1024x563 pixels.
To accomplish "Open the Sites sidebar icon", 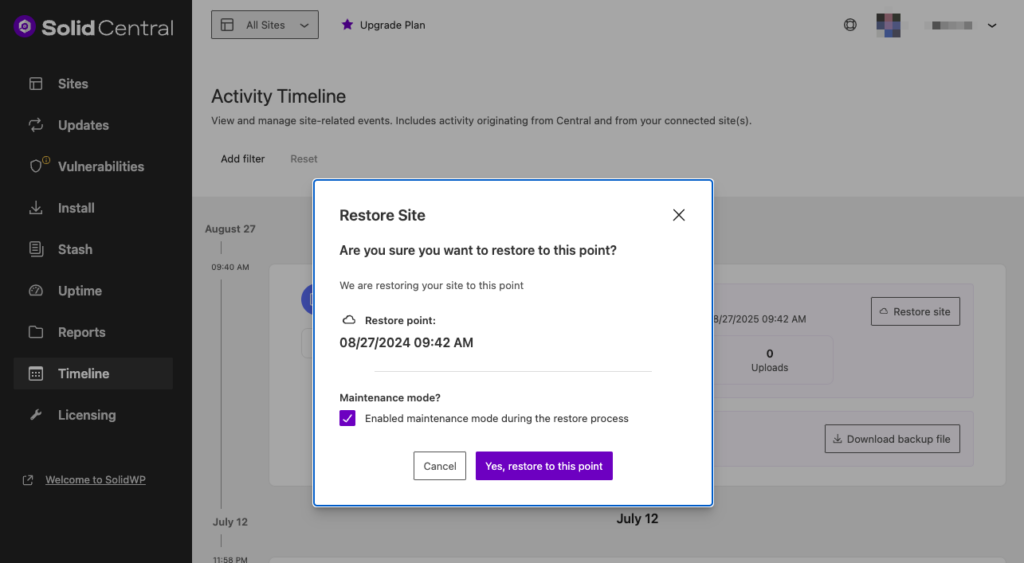I will [36, 84].
